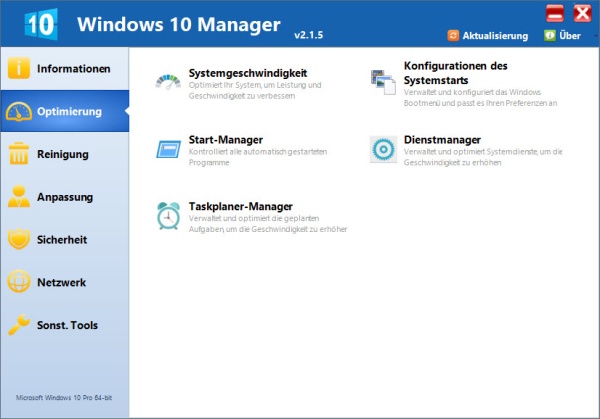Open the Start-Manager title link
The width and height of the screenshot is (600, 419).
(226, 140)
